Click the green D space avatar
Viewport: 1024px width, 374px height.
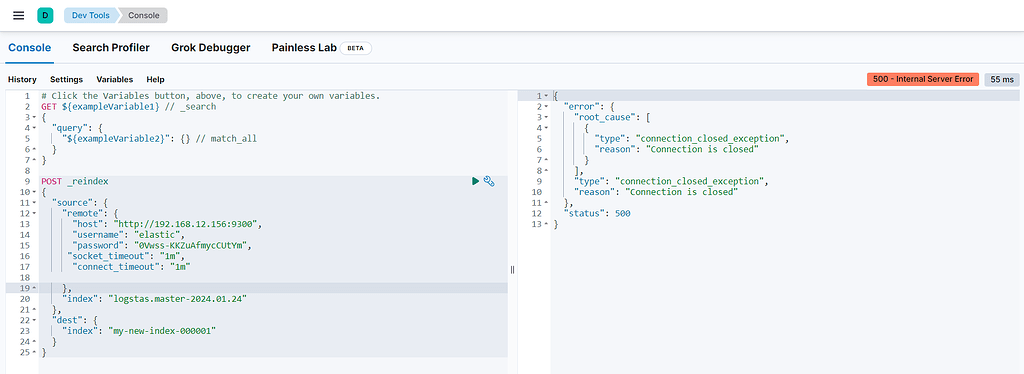coord(45,15)
